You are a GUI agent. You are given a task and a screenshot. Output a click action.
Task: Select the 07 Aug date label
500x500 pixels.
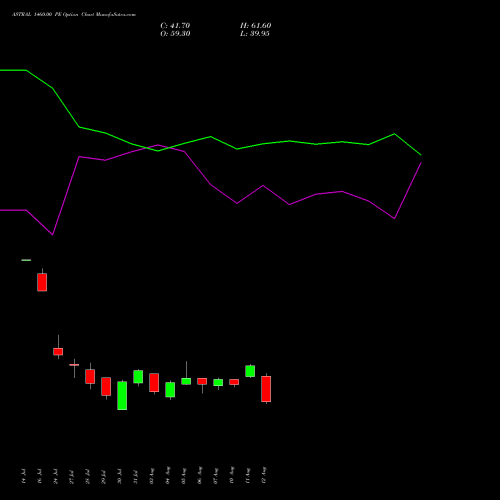pyautogui.click(x=215, y=475)
